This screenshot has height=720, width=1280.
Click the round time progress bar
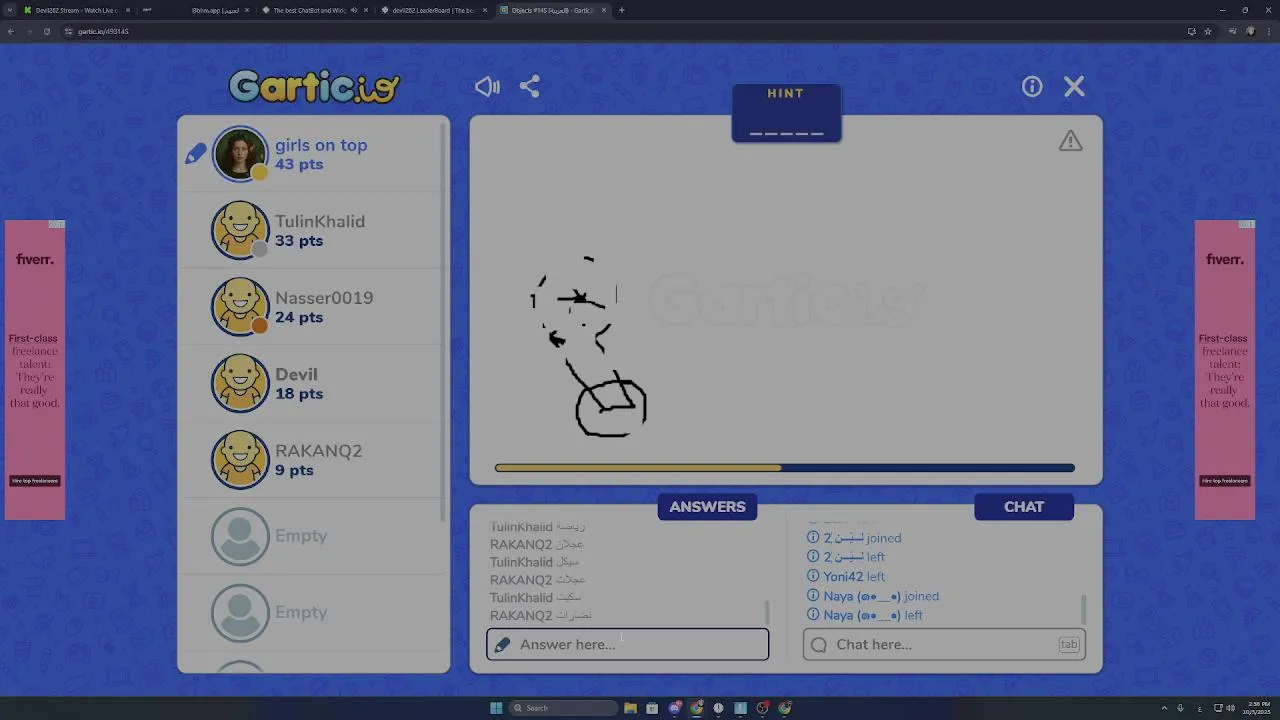click(785, 468)
